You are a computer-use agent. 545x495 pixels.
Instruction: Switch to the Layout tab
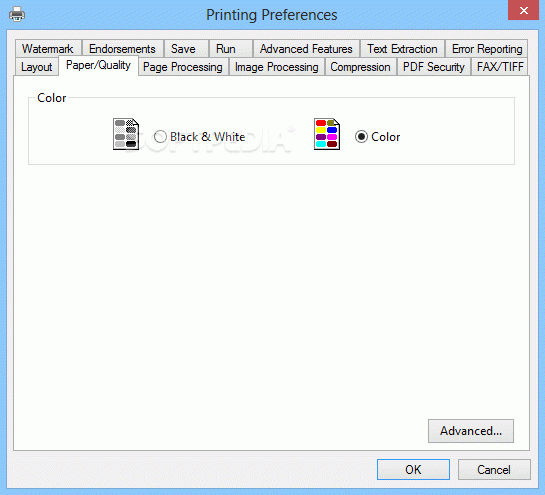37,67
